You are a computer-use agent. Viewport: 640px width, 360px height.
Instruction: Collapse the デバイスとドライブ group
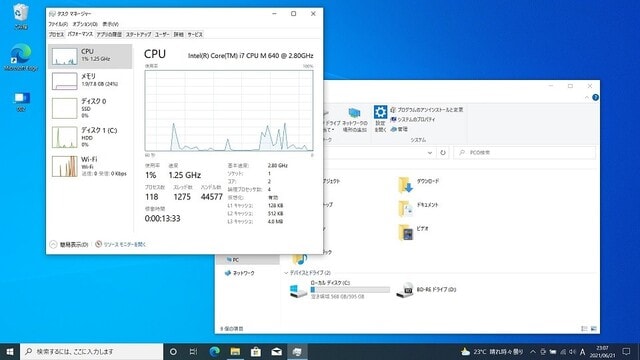click(286, 273)
